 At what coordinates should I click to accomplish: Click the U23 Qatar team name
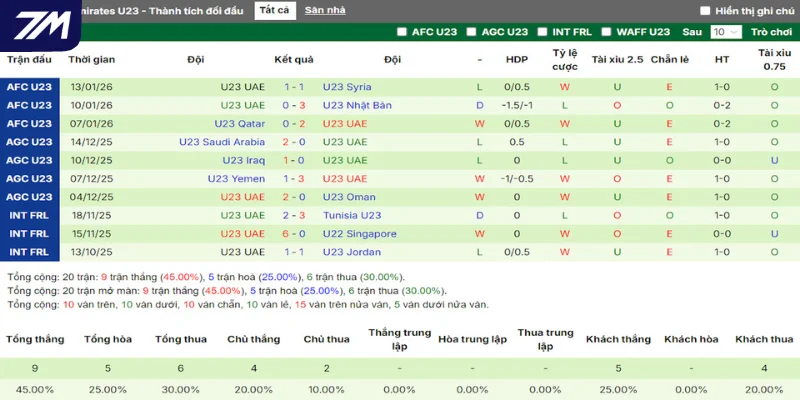[x=239, y=124]
